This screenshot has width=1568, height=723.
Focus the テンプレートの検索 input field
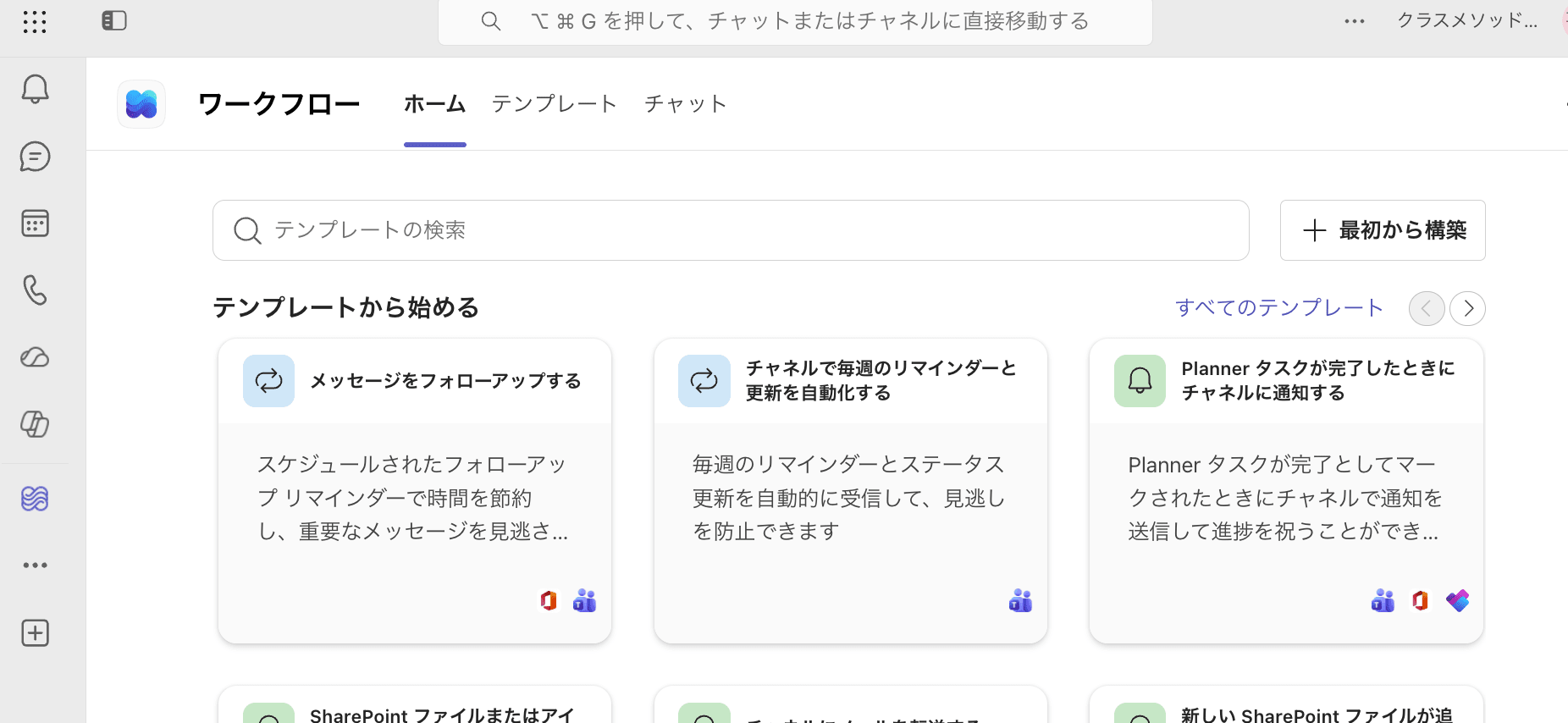coord(731,230)
